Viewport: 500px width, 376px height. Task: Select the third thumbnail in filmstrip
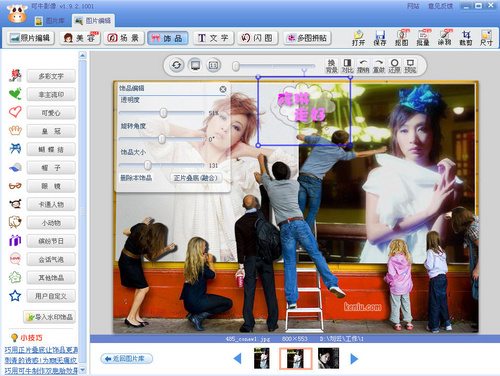(328, 358)
